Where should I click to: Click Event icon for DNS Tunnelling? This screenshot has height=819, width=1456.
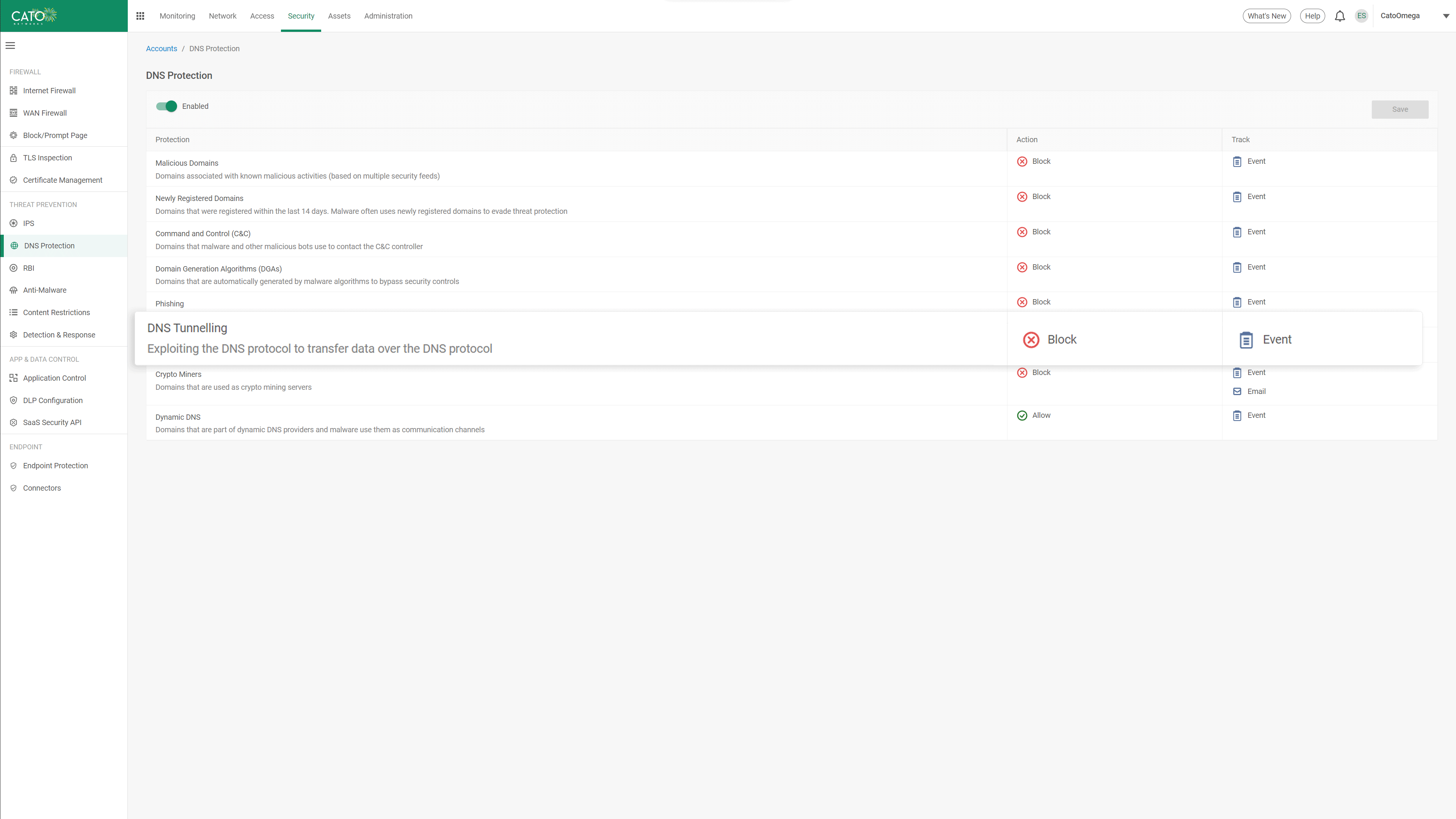pos(1246,340)
